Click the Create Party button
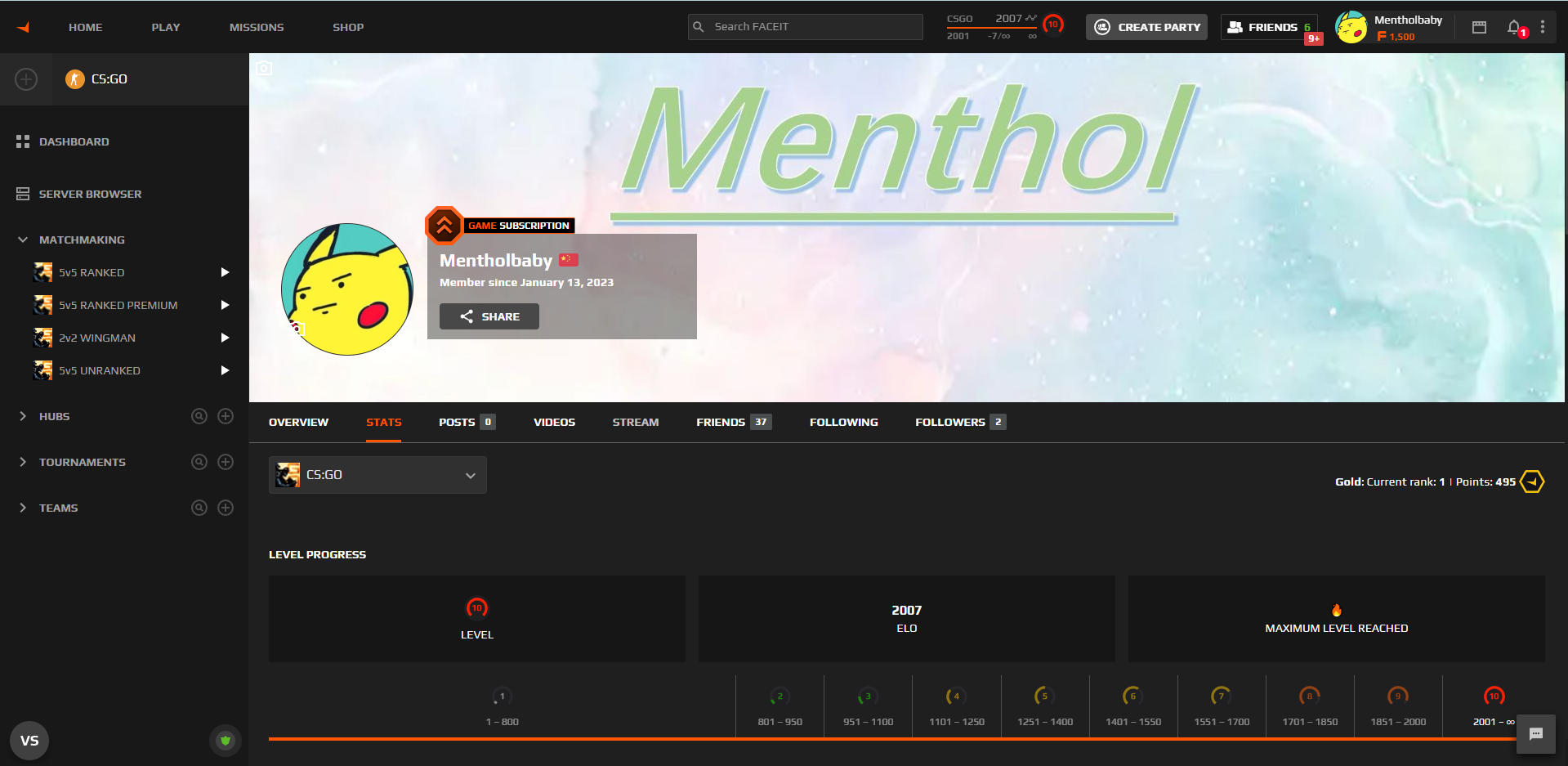This screenshot has height=766, width=1568. pos(1146,27)
